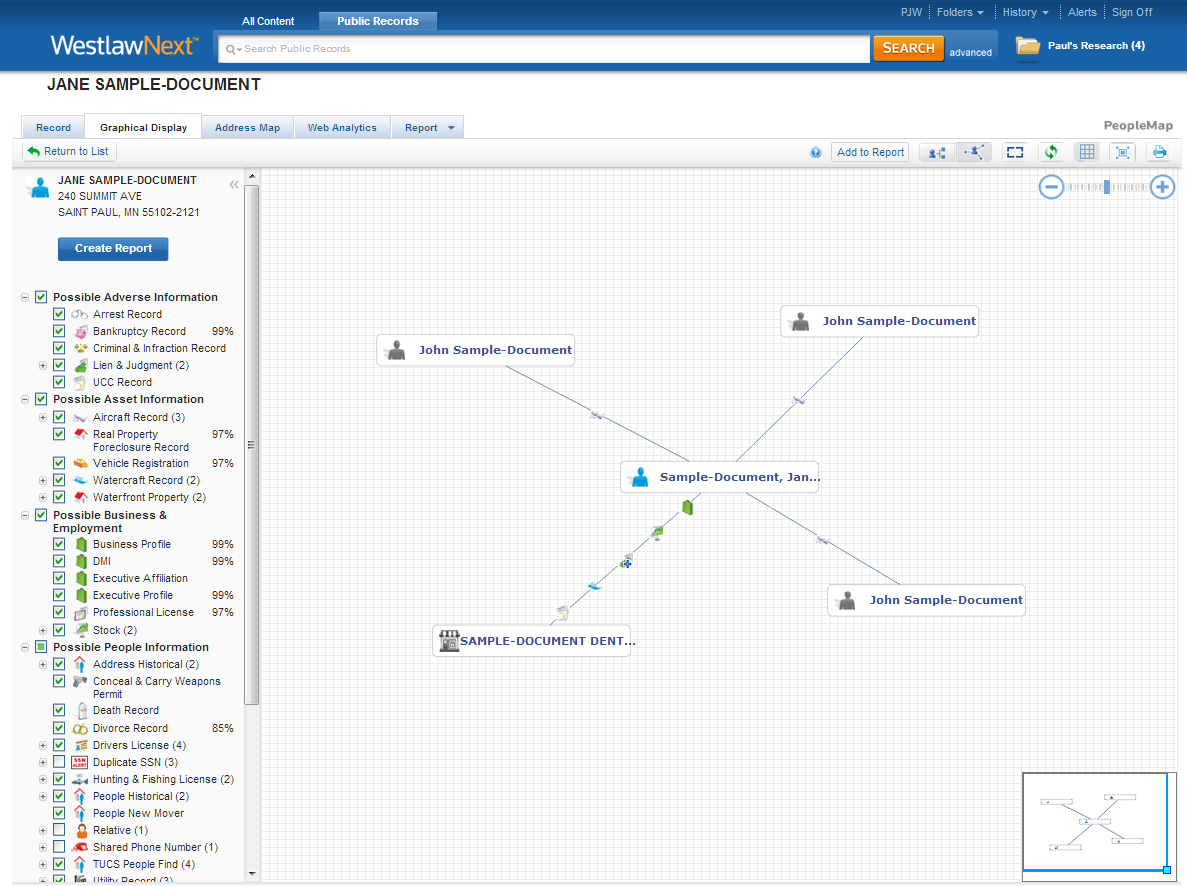The image size is (1187, 886).
Task: Open the Web Analytics tab
Action: coord(342,127)
